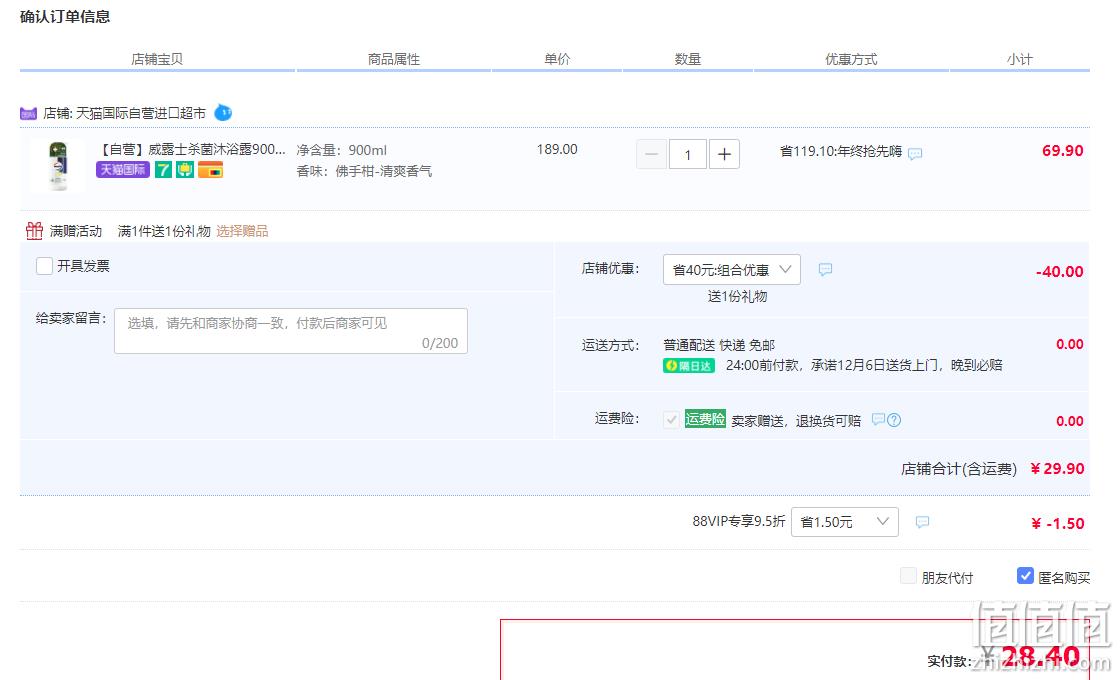Click the 省119.10:年终抢先嗨 discount text
This screenshot has height=680, width=1120.
click(841, 151)
